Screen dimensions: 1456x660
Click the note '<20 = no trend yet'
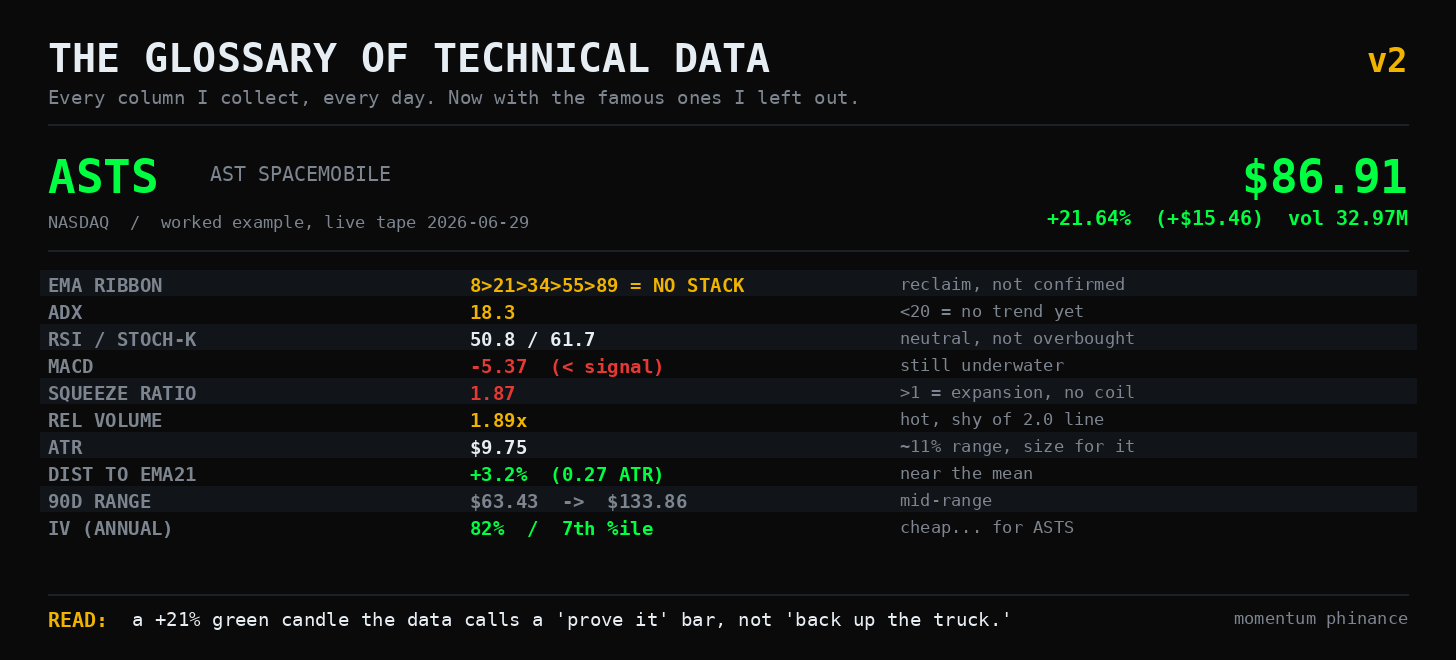992,312
